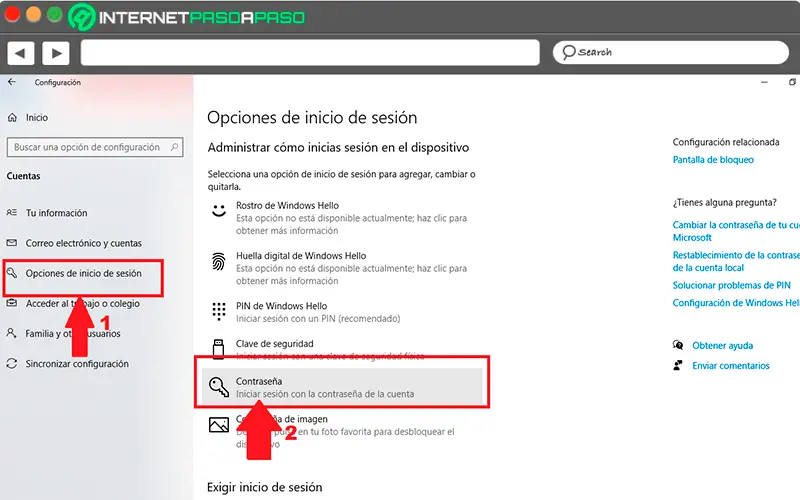
Task: Click the browser back arrow button
Action: [20, 53]
